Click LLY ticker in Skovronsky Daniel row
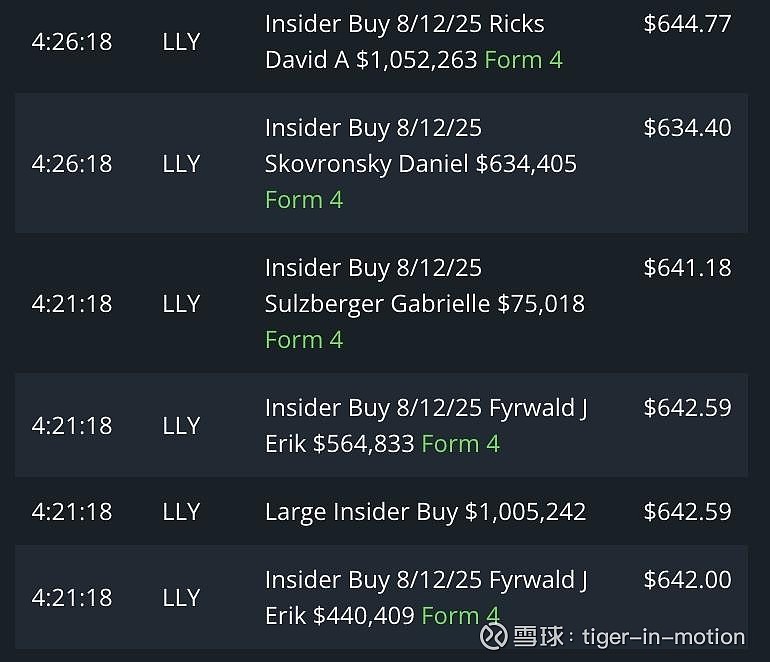The image size is (770, 662). (x=181, y=164)
